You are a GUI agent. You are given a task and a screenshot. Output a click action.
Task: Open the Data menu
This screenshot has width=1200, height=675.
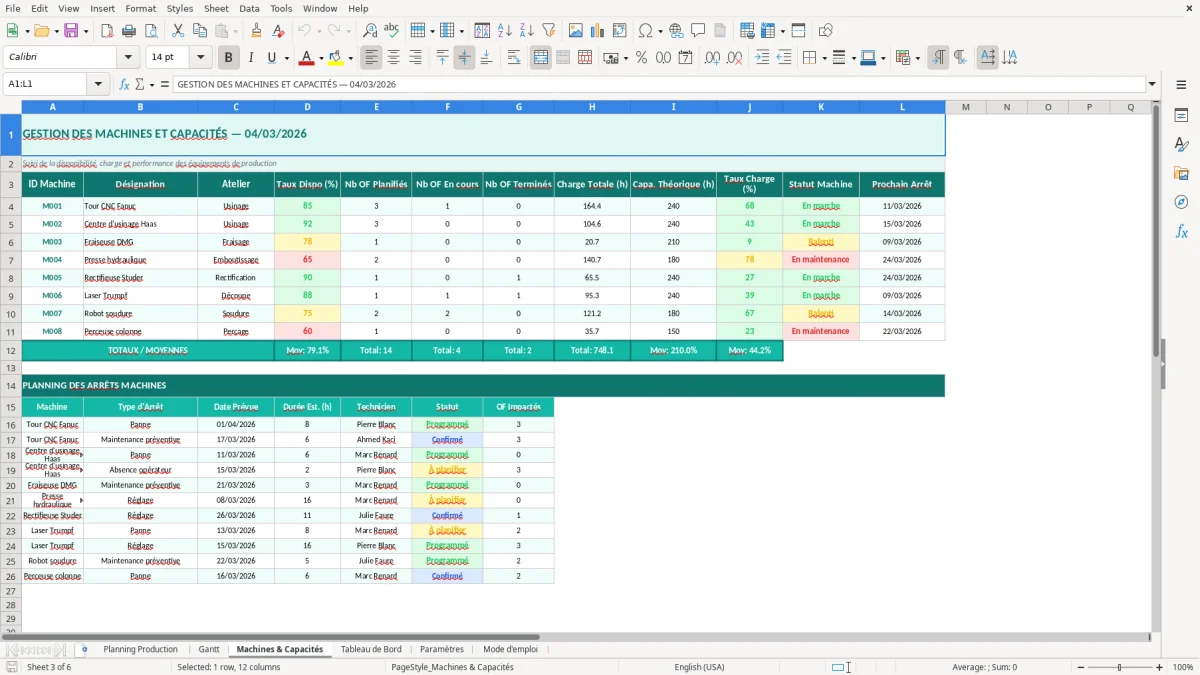click(x=249, y=8)
